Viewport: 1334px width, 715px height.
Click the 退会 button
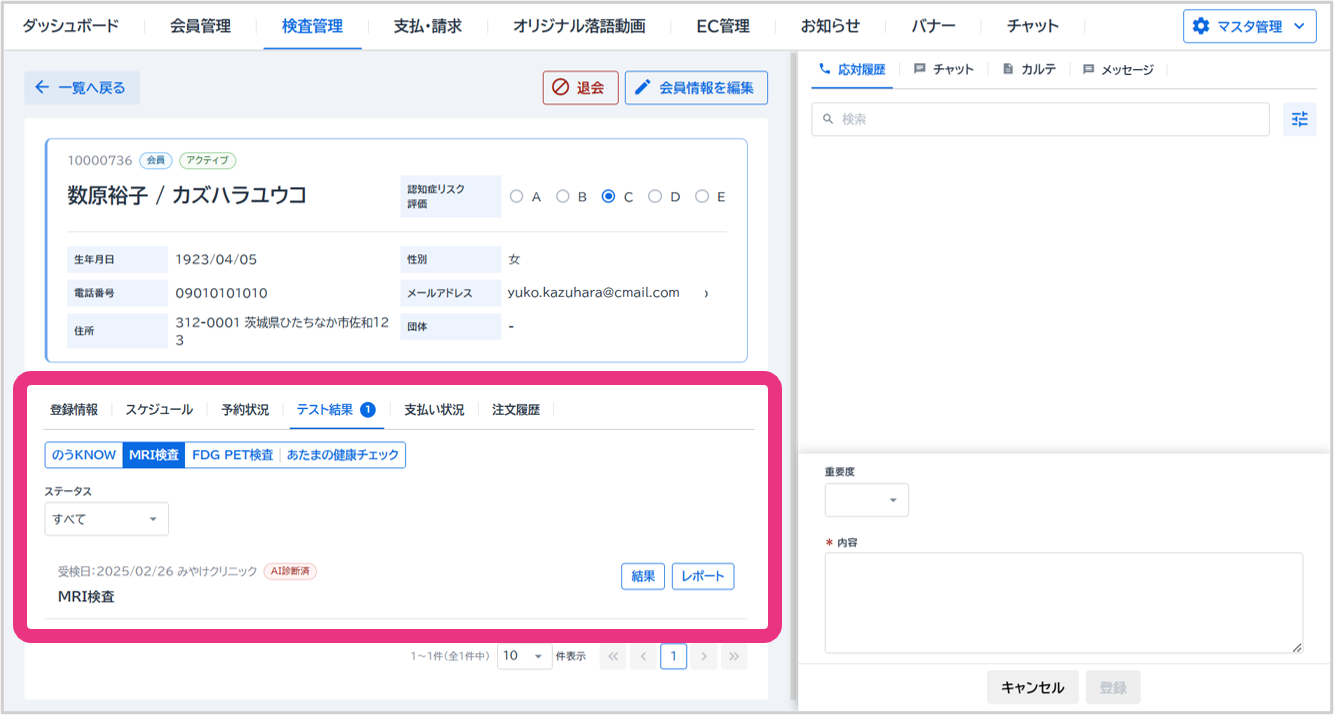[580, 88]
